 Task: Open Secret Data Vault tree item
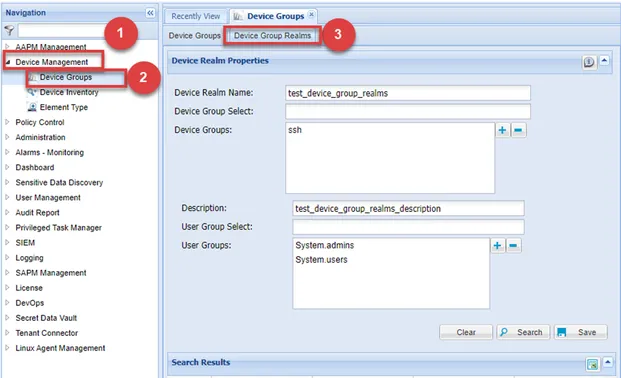coord(46,318)
